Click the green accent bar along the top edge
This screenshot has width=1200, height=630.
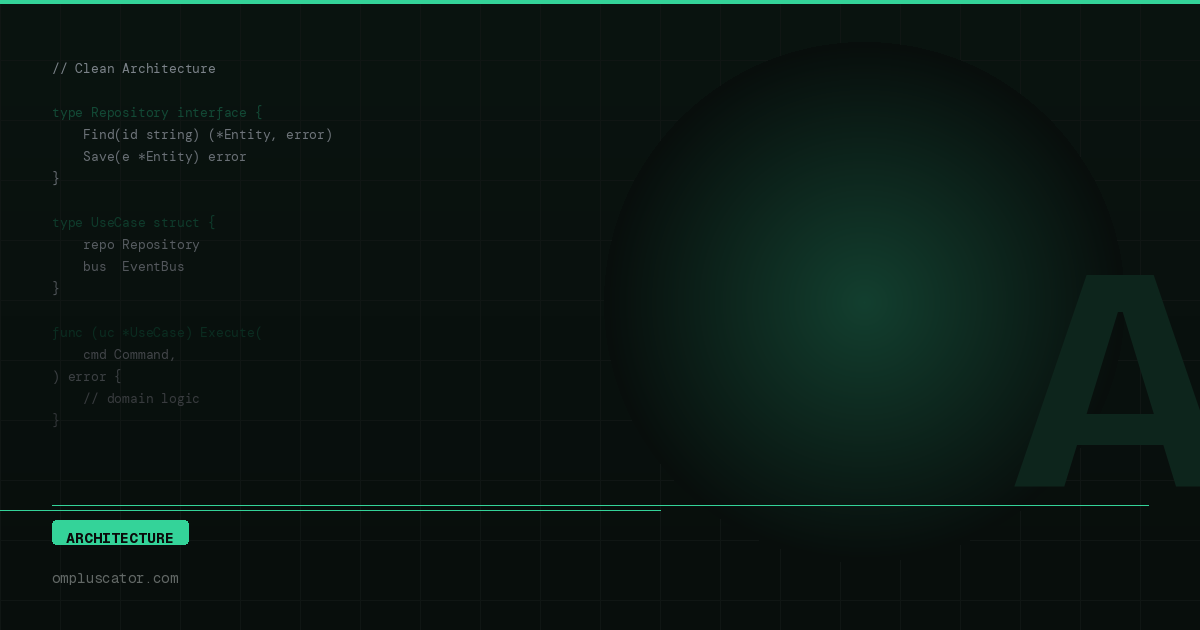600,2
